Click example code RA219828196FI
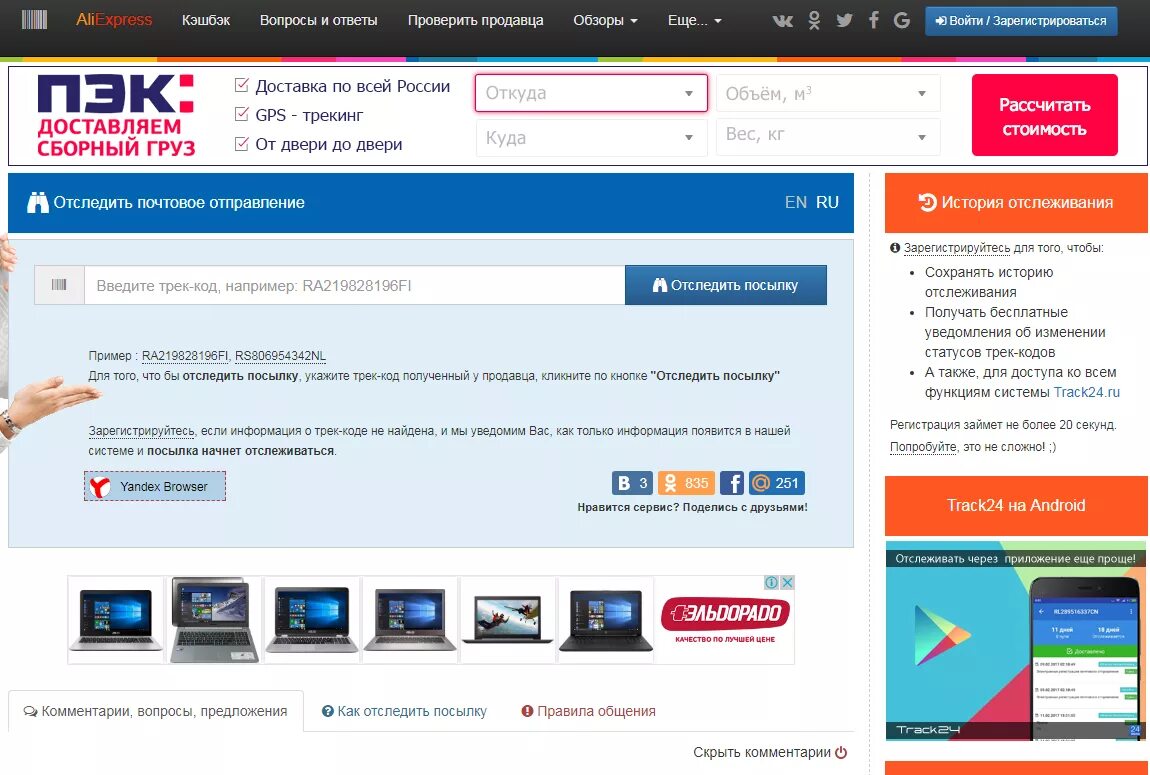1150x775 pixels. tap(186, 356)
